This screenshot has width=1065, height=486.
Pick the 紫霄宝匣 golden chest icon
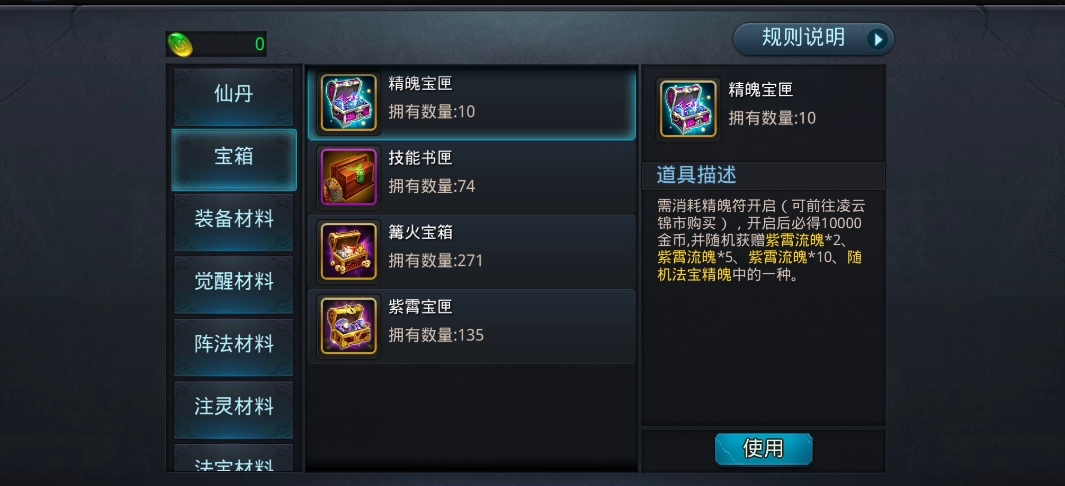tap(348, 326)
